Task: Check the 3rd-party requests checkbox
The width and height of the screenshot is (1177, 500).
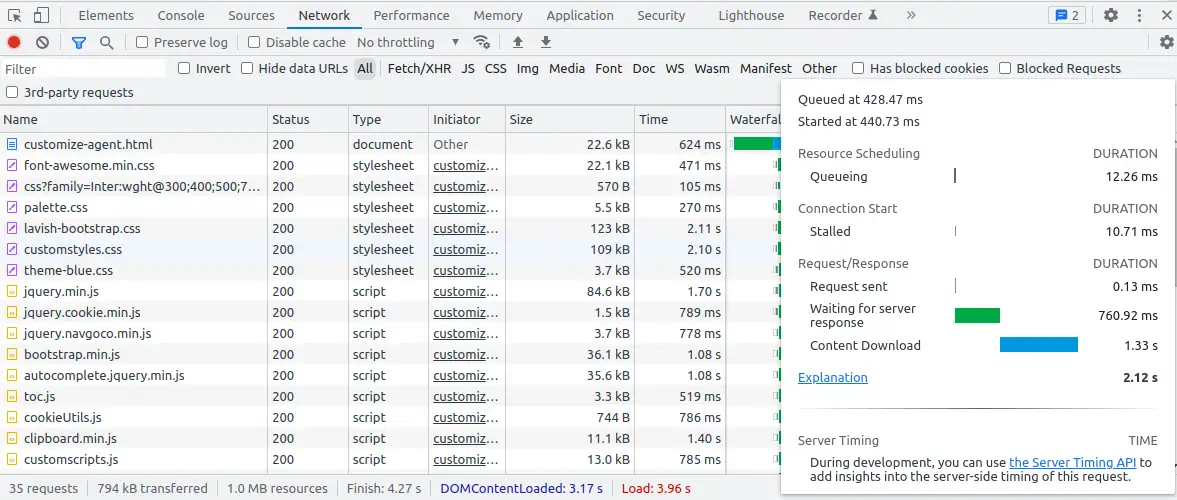Action: pos(12,92)
